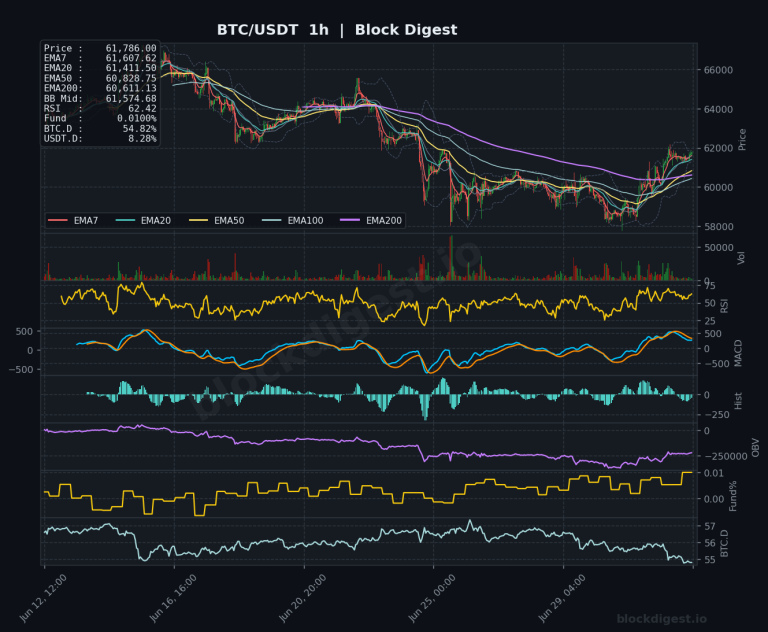Click the EMA7 legend entry
The width and height of the screenshot is (768, 632).
[x=73, y=220]
